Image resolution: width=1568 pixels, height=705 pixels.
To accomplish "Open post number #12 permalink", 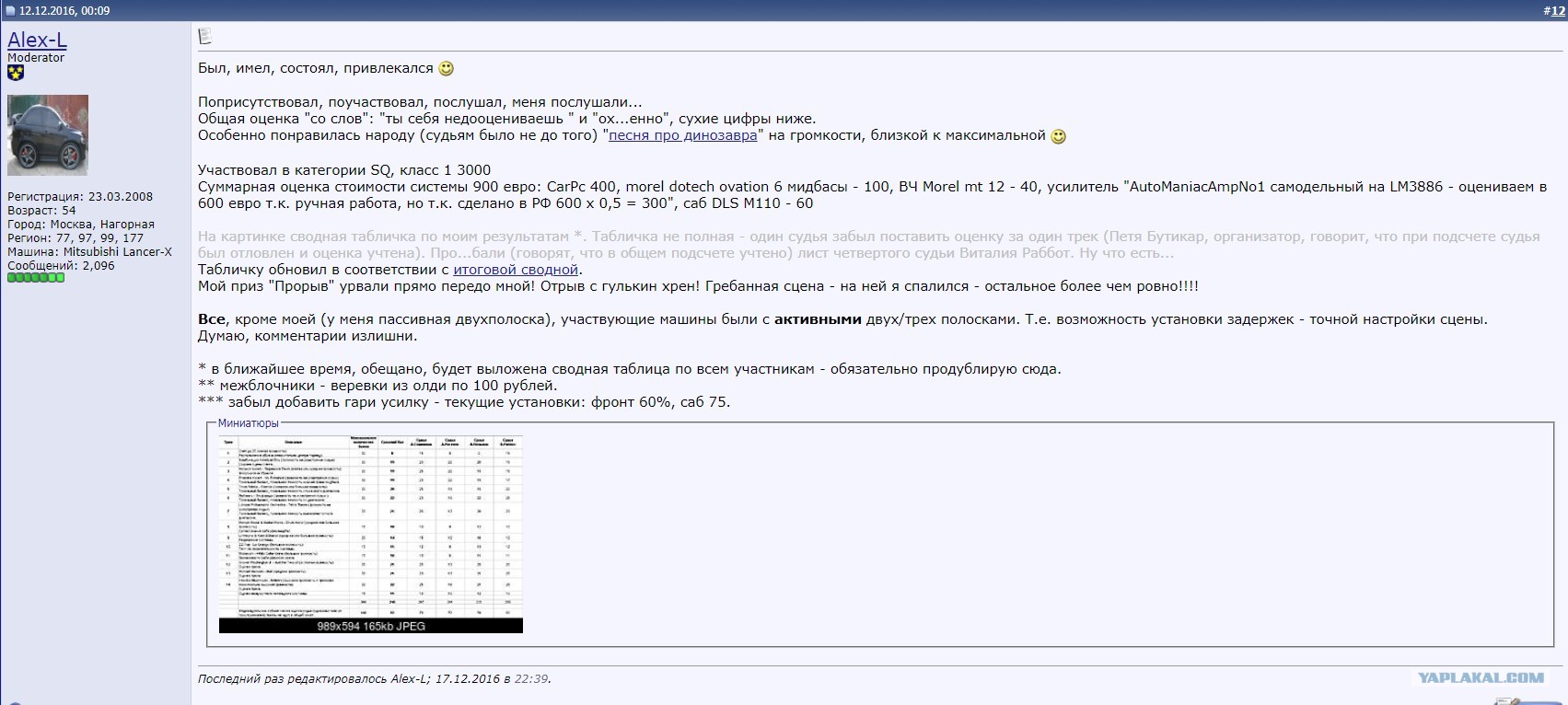I will (1554, 10).
